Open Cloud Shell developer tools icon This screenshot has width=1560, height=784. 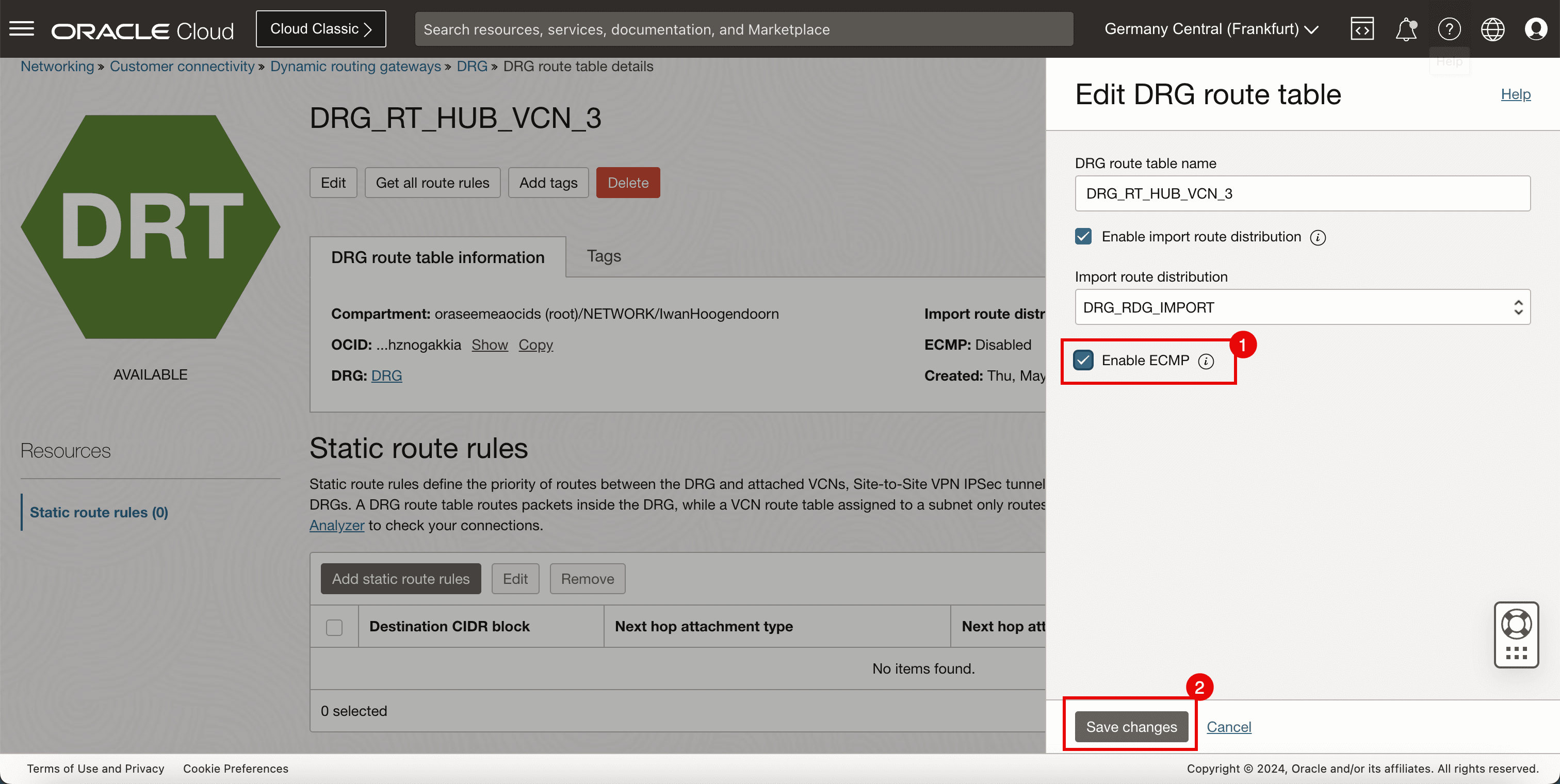(1362, 28)
